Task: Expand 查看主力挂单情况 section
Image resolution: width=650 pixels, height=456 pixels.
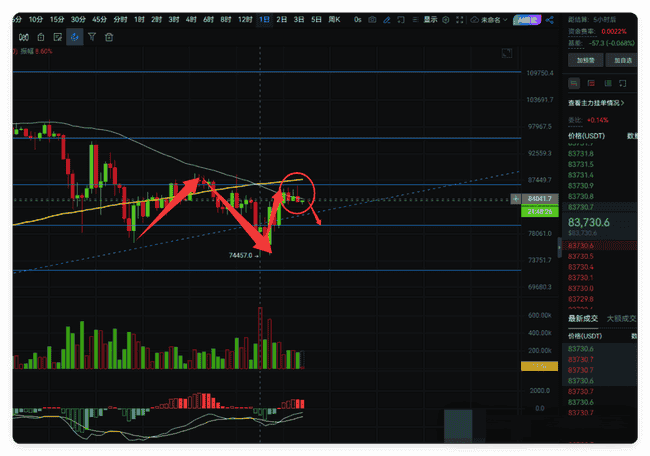Action: (x=596, y=103)
